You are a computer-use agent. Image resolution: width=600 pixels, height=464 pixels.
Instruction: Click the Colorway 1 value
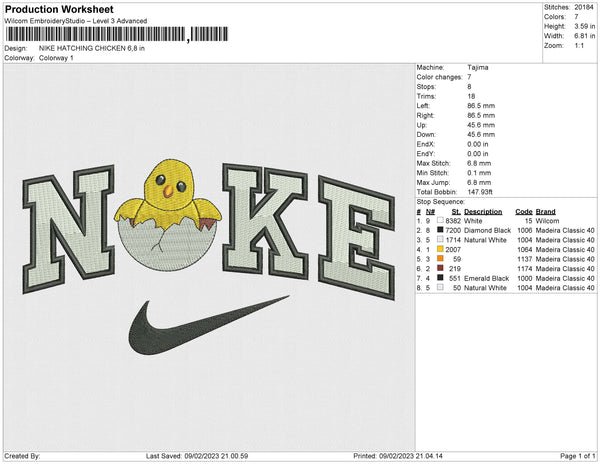click(56, 58)
